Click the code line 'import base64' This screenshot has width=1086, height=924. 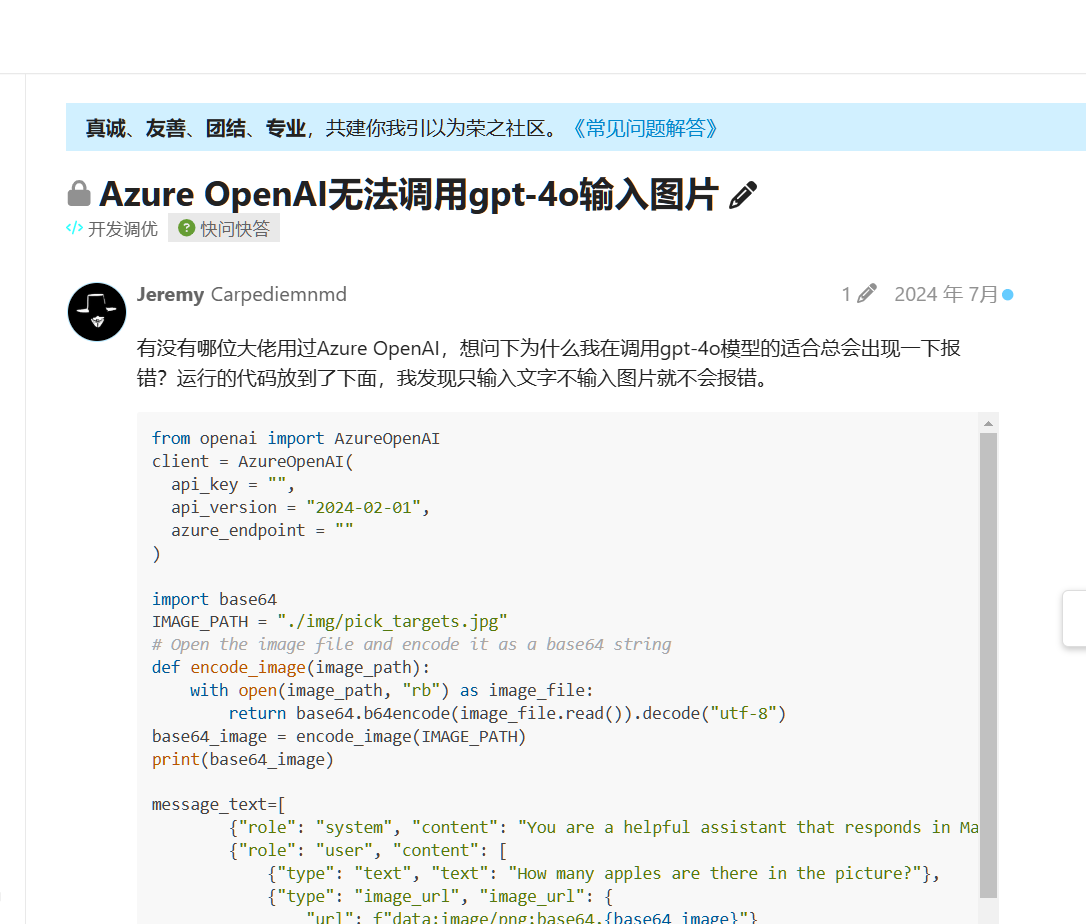click(x=214, y=599)
